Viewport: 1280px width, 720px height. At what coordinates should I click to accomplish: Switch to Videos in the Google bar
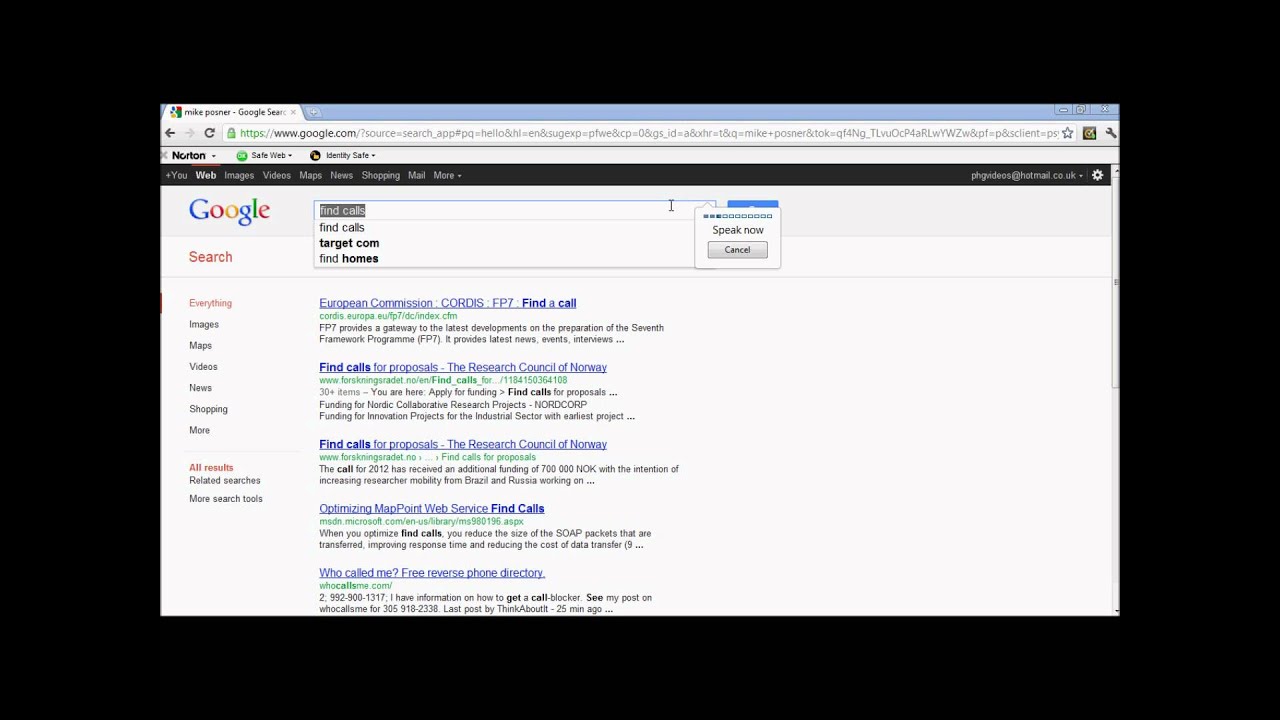click(x=276, y=175)
